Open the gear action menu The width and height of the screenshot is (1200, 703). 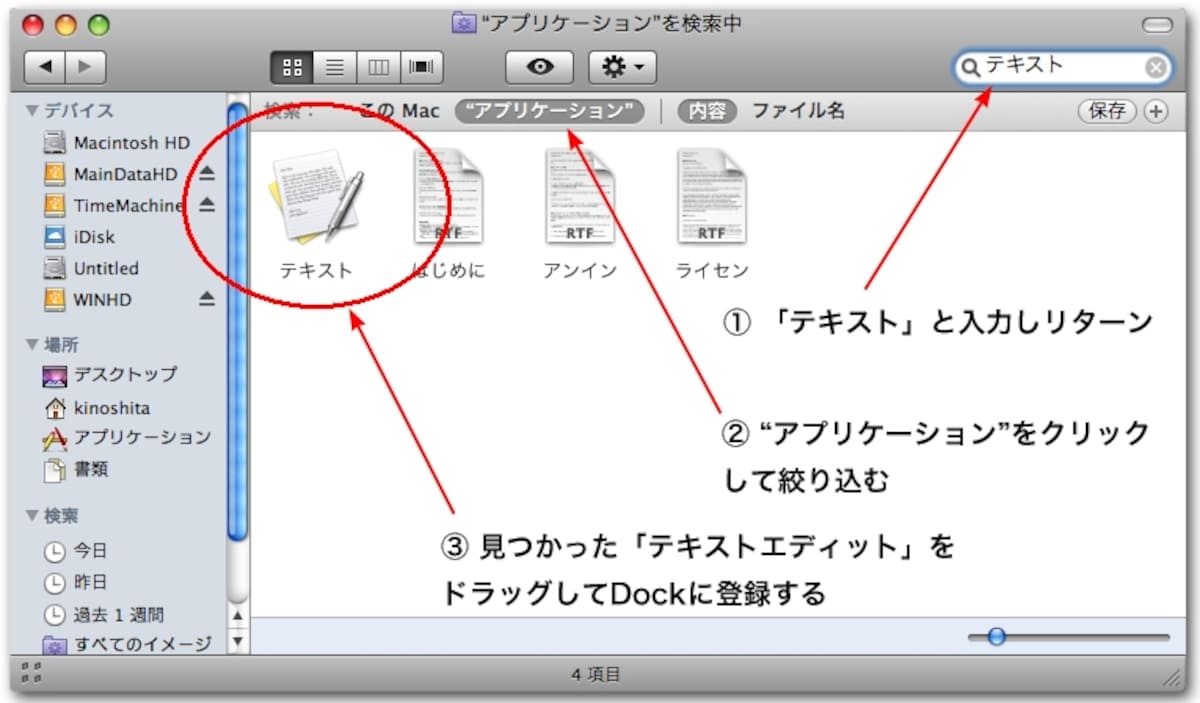coord(623,67)
